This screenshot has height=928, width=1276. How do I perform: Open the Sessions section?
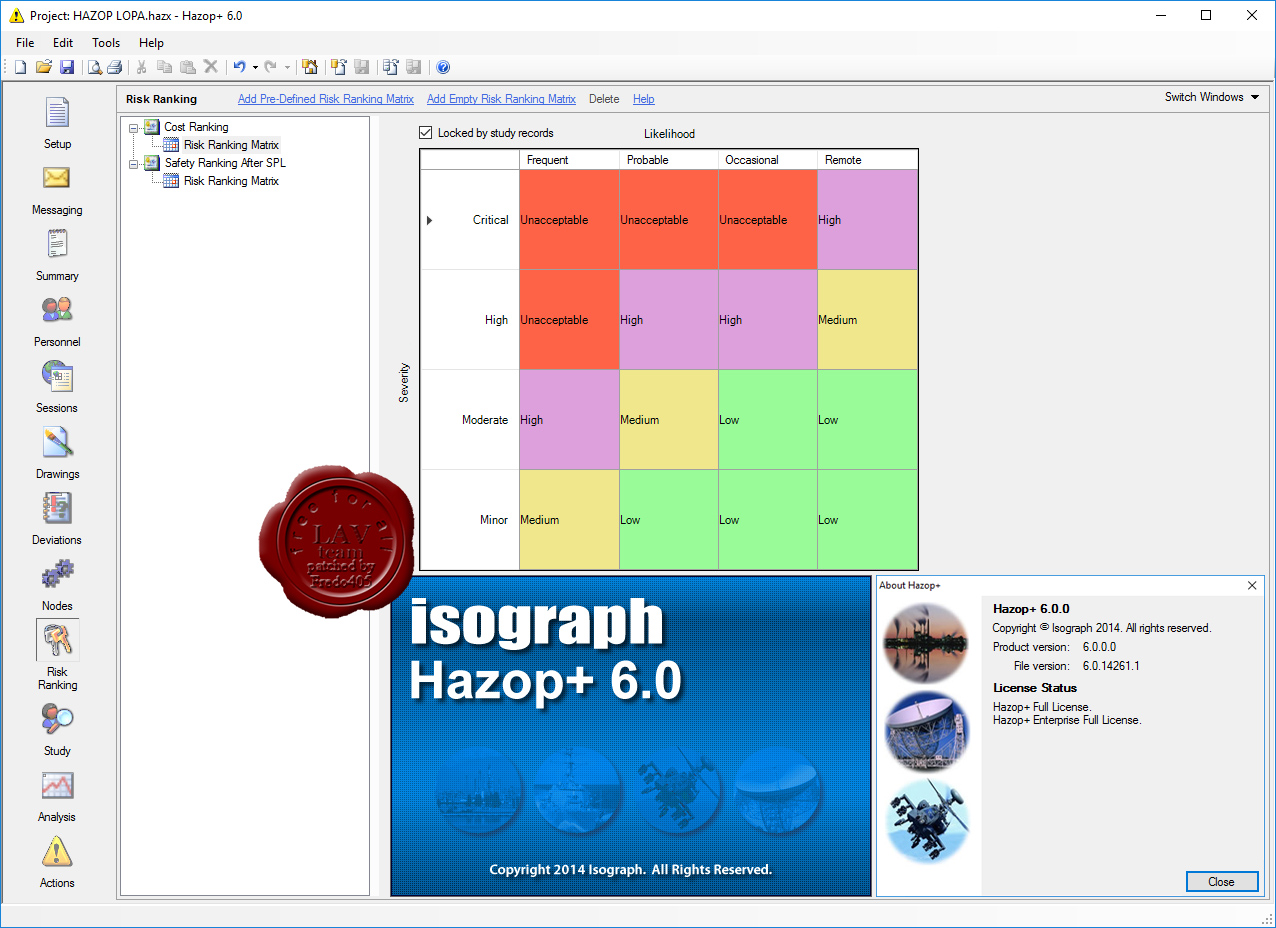pos(57,387)
